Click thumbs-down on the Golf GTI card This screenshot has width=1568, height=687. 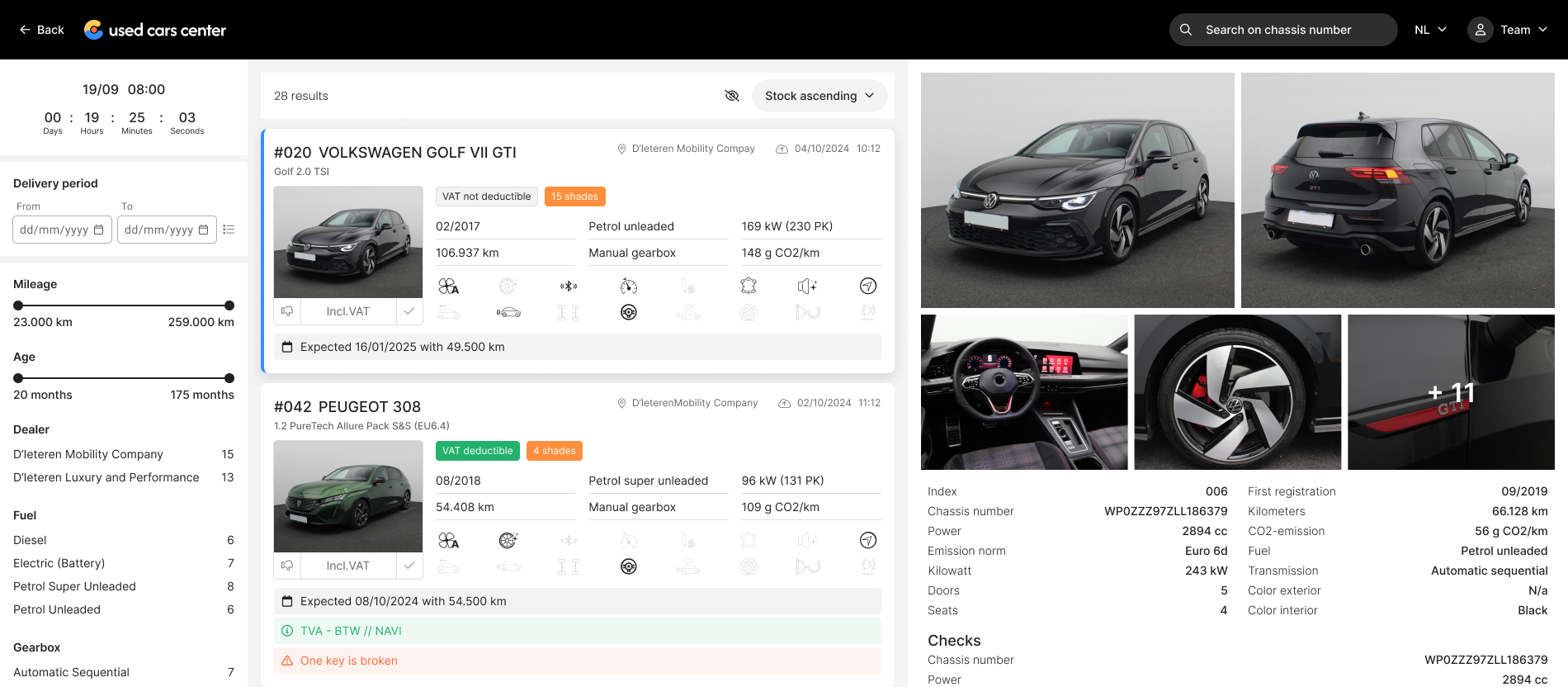287,311
